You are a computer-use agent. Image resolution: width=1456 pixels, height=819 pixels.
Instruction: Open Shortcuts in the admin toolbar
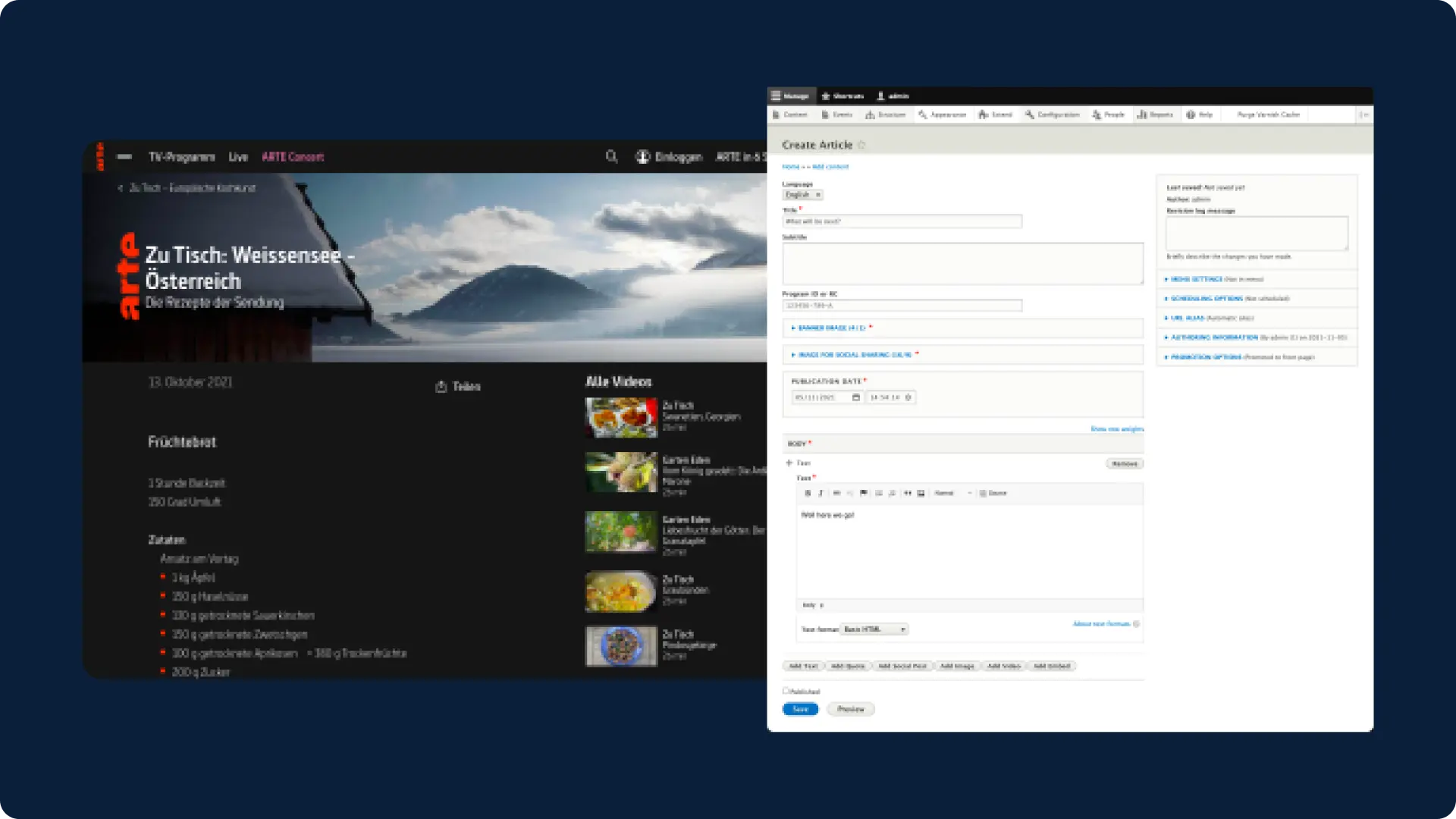[x=843, y=96]
